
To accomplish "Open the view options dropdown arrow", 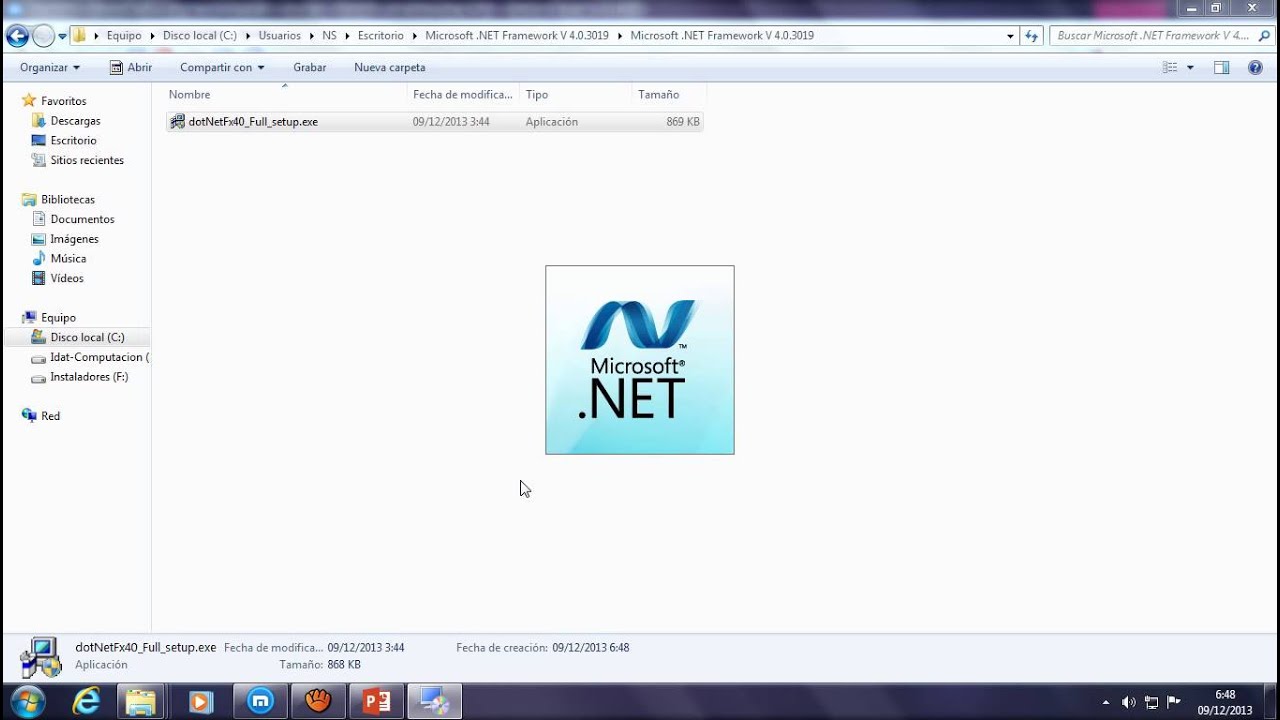I will [x=1190, y=67].
